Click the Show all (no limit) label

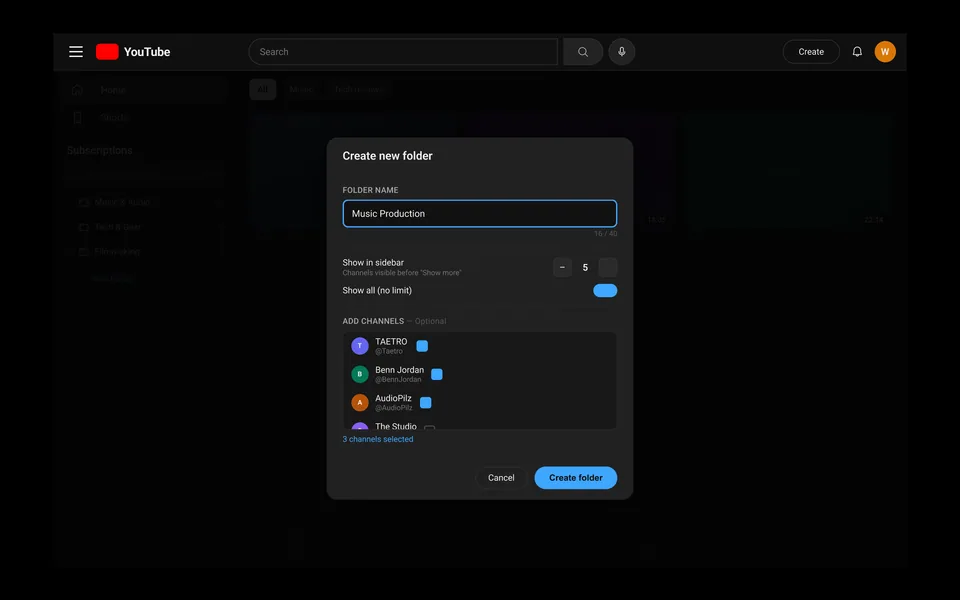pyautogui.click(x=377, y=291)
